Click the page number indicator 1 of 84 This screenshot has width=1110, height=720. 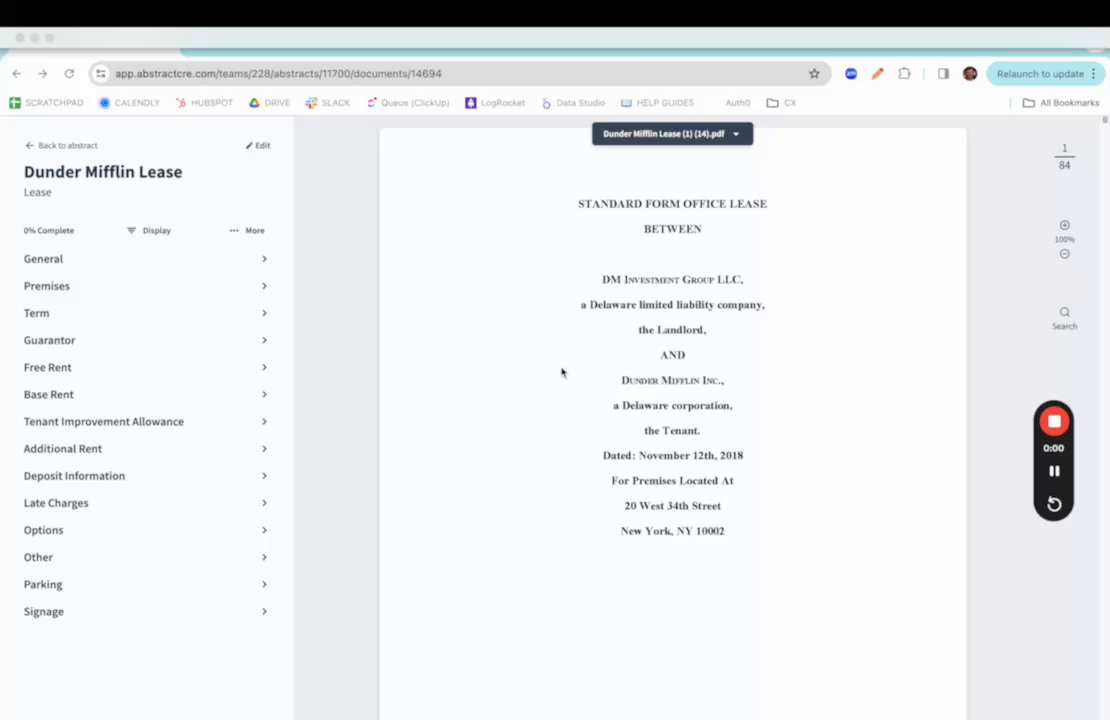1064,156
